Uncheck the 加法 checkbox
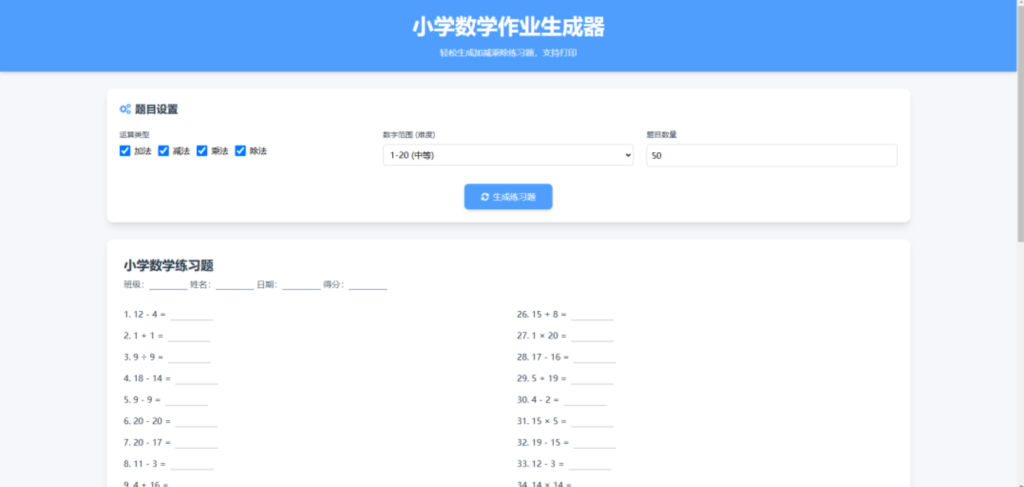Viewport: 1024px width, 487px height. (125, 151)
